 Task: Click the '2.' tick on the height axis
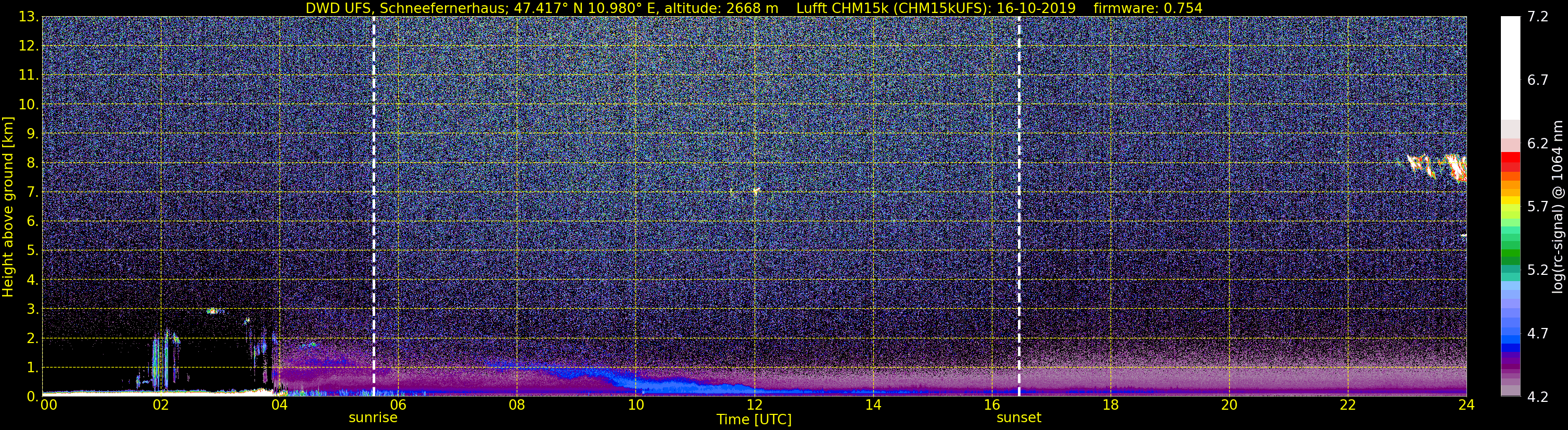tap(32, 339)
